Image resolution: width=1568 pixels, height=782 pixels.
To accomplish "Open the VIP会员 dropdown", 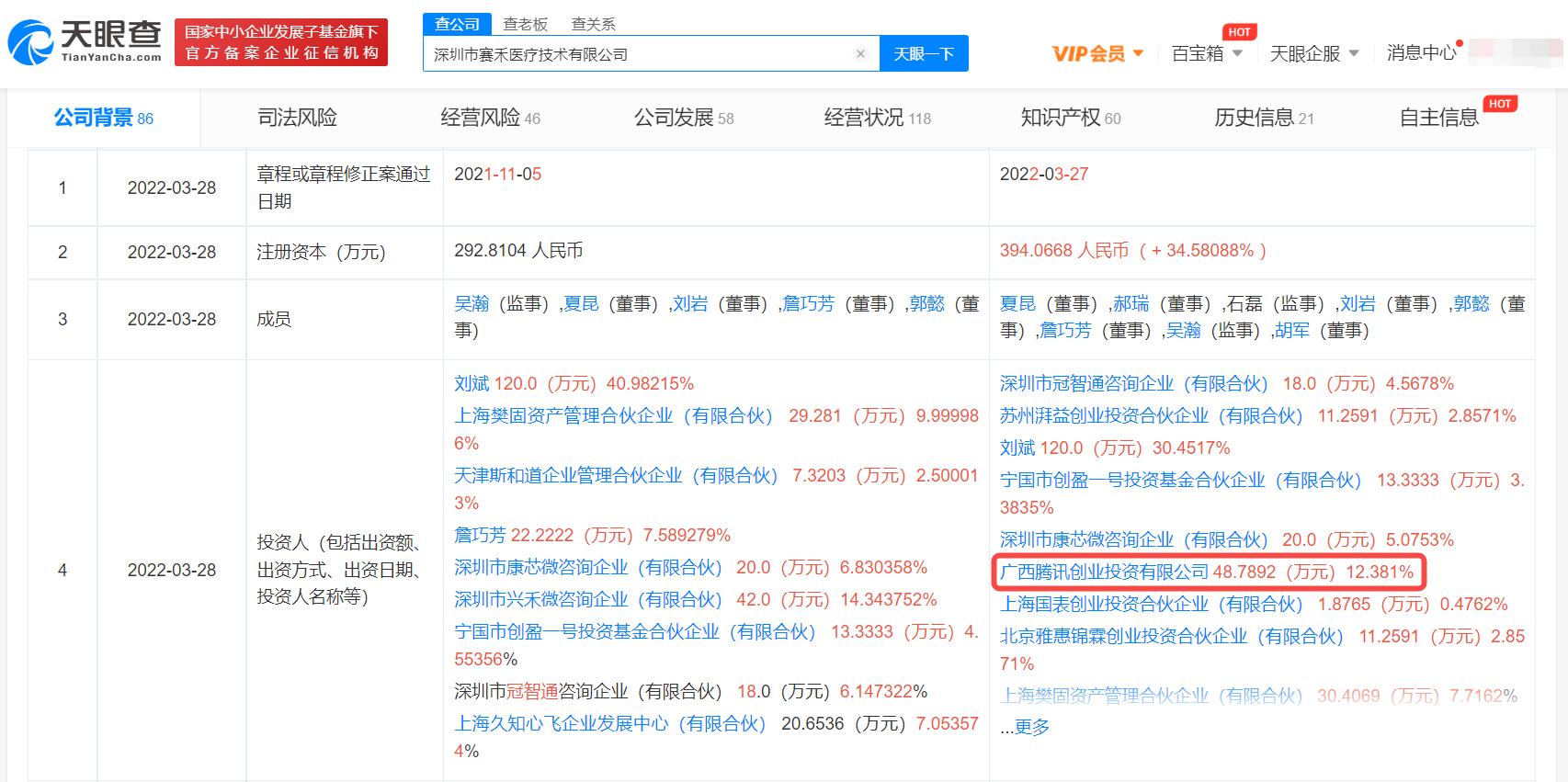I will (1097, 53).
